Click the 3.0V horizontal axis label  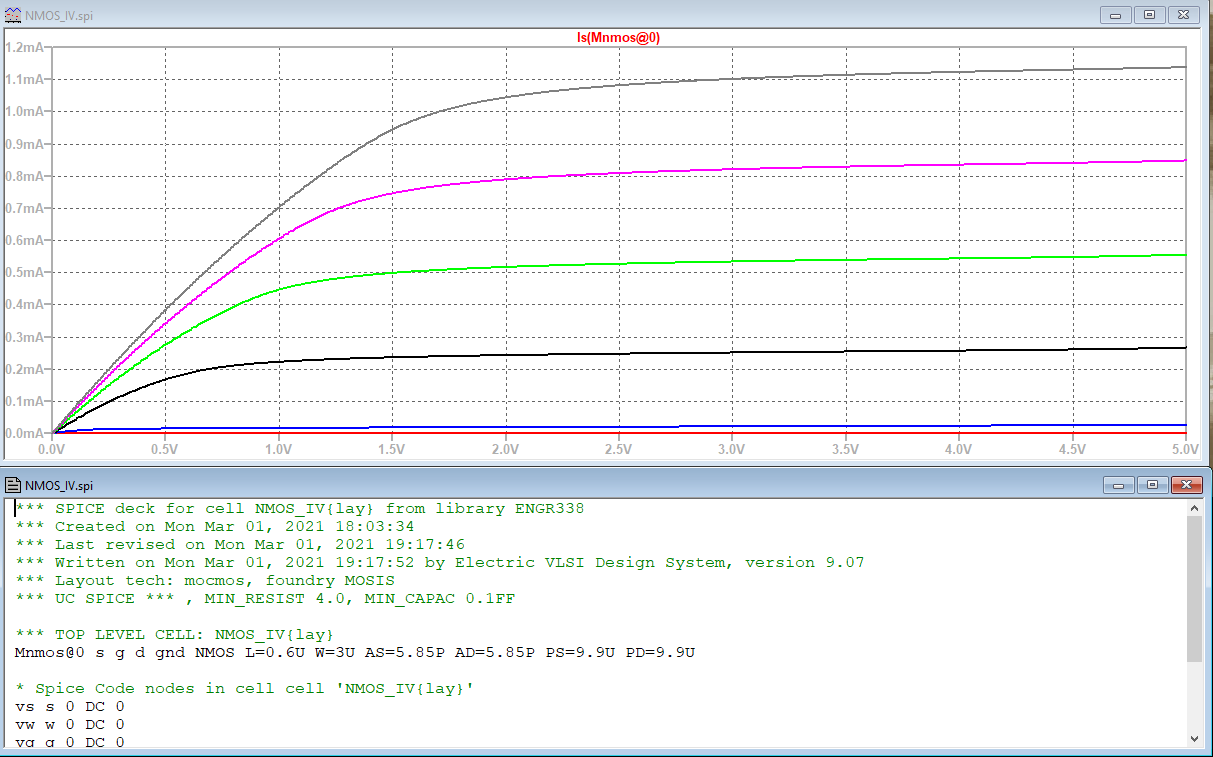[x=732, y=450]
